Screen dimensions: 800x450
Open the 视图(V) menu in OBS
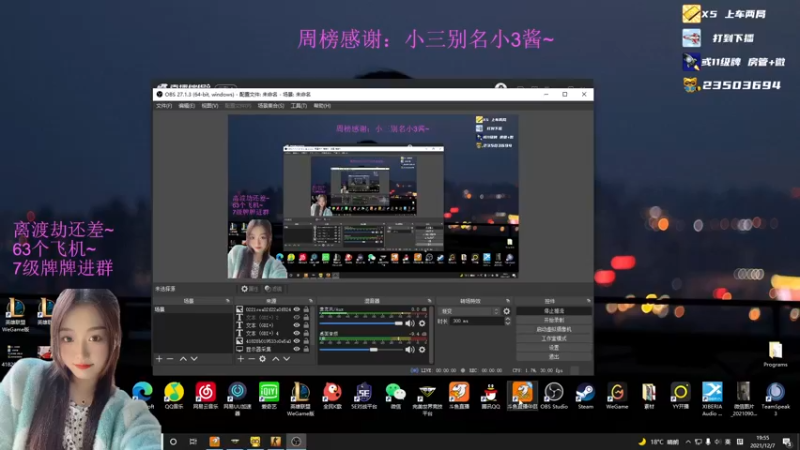pos(210,106)
